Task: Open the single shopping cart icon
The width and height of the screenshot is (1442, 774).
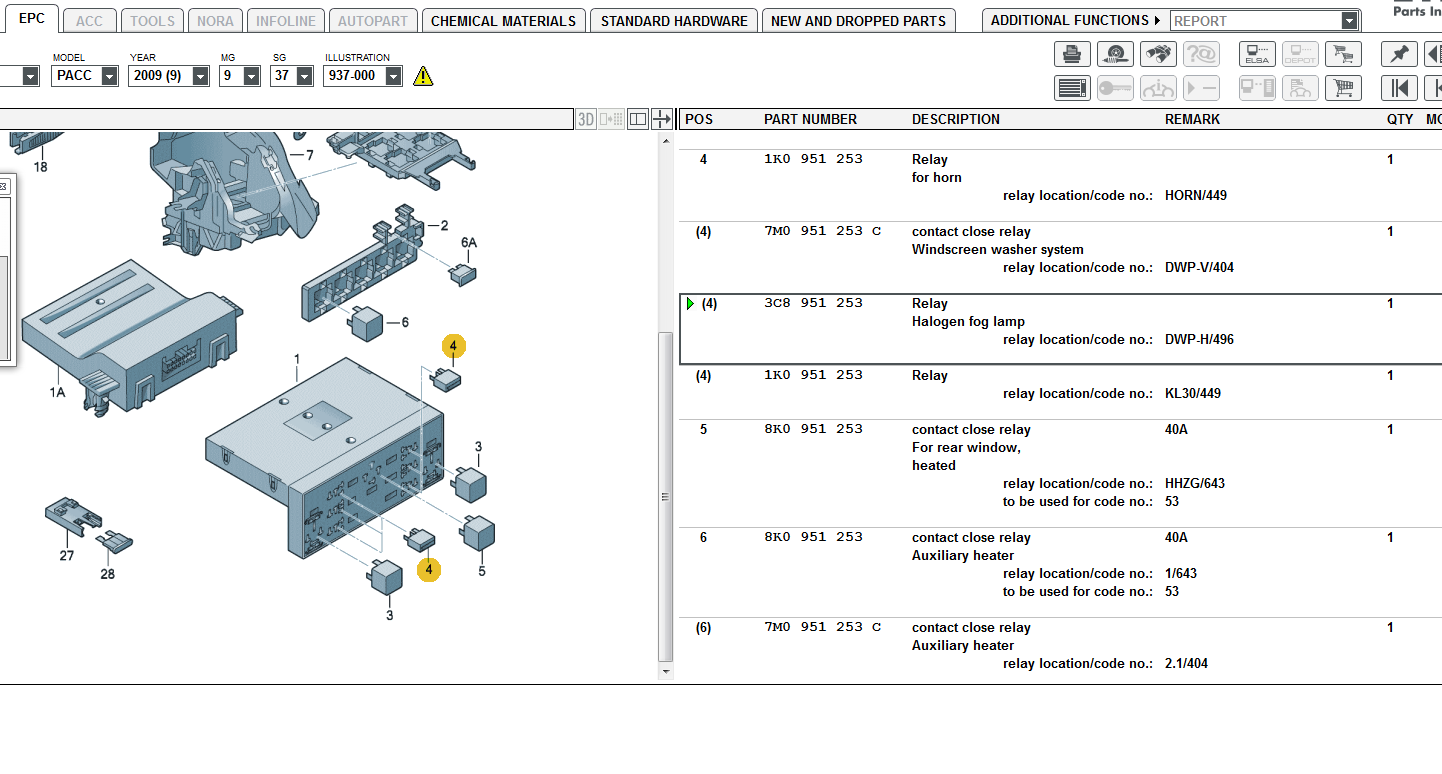Action: point(1343,88)
